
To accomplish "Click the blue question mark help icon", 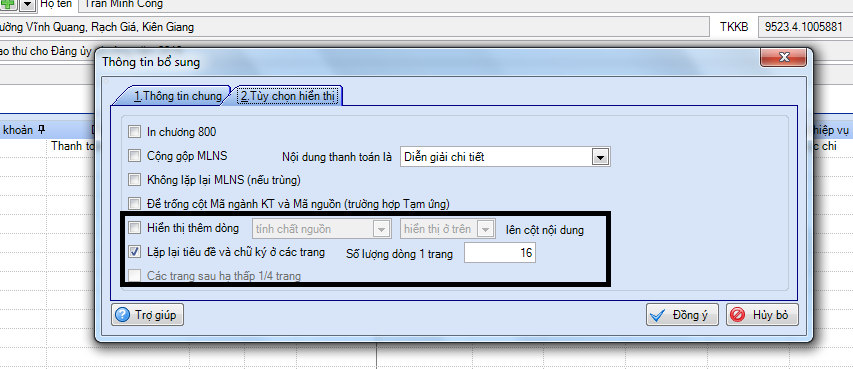I will click(122, 315).
